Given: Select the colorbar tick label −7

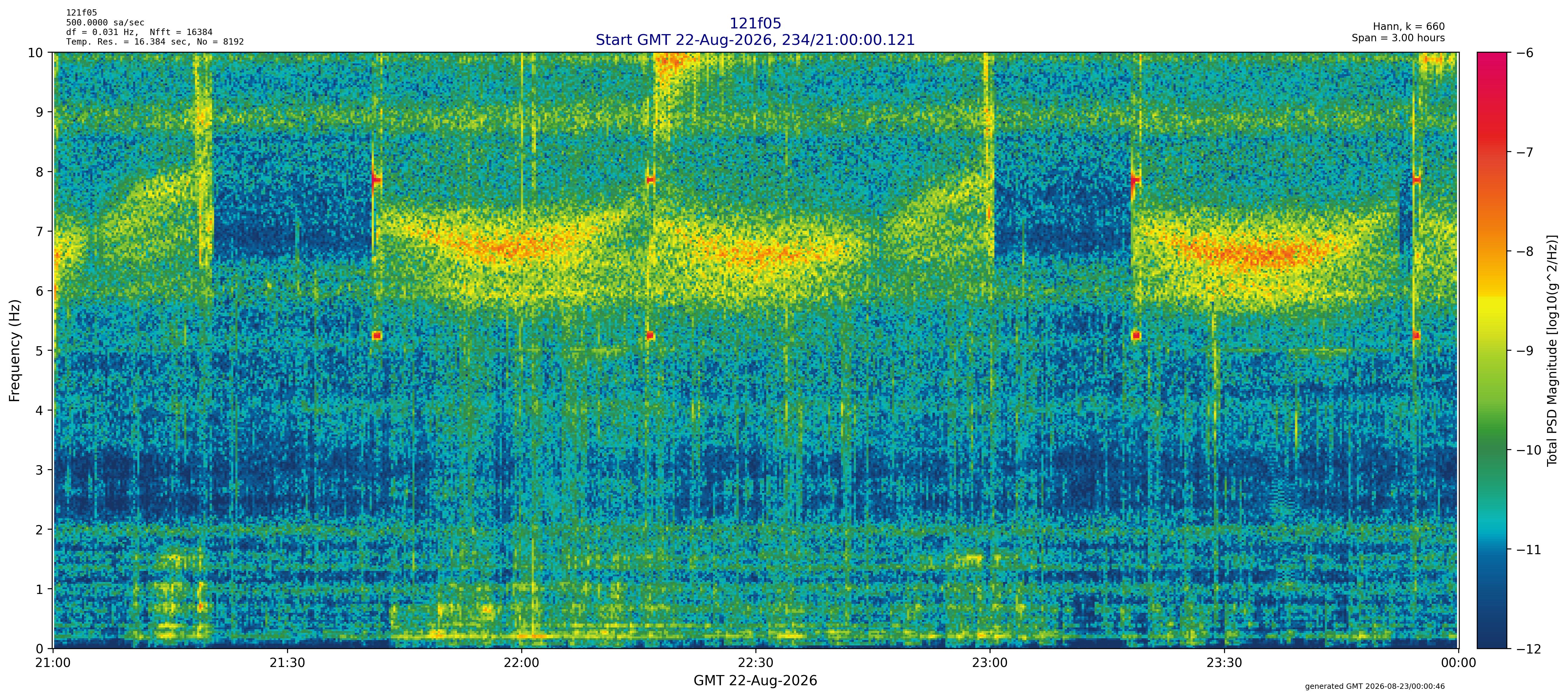Looking at the screenshot, I should [1525, 152].
